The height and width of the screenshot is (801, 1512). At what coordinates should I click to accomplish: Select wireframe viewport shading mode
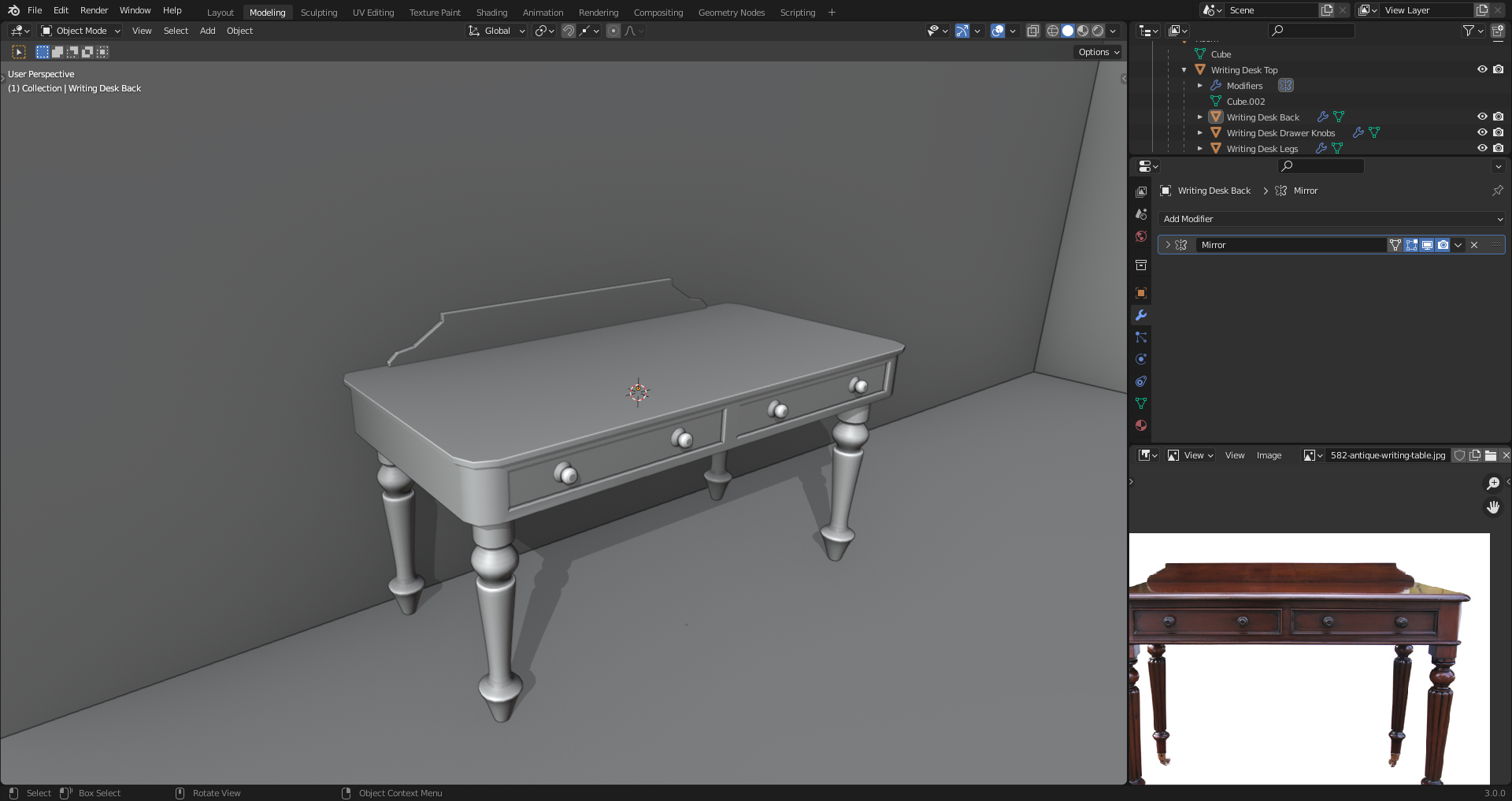point(1053,31)
